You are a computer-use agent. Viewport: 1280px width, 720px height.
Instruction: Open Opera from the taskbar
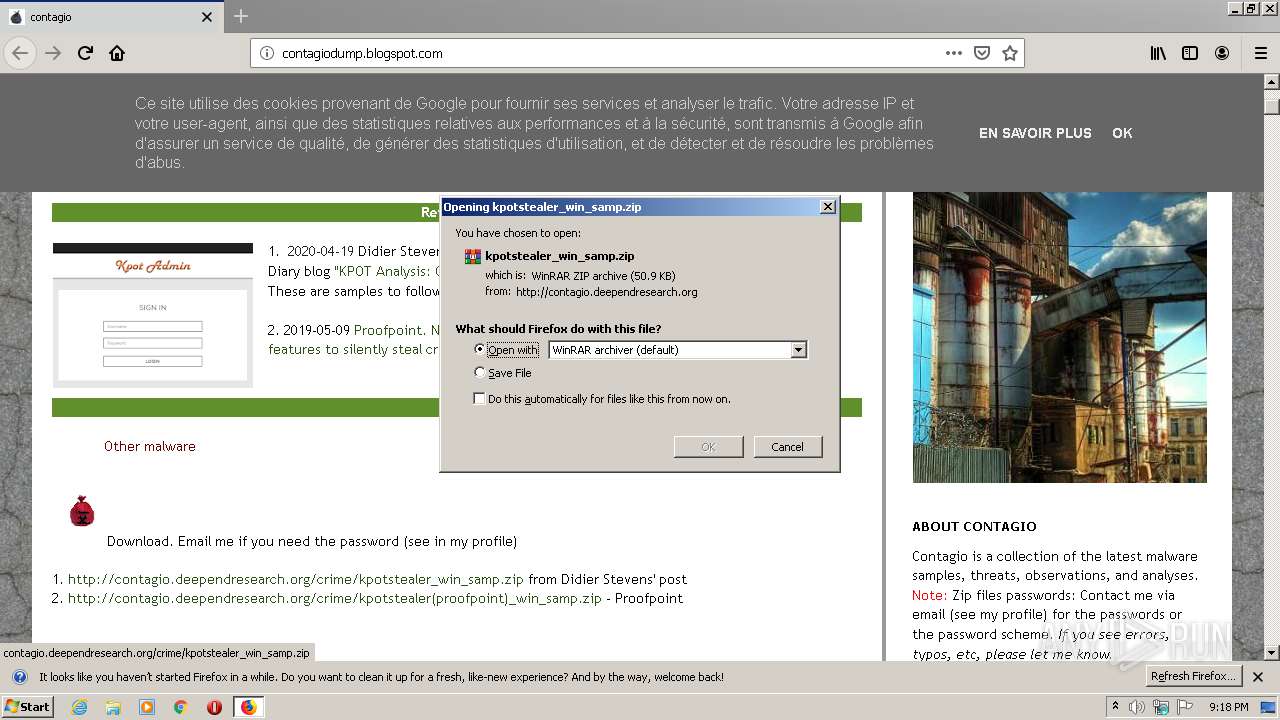coord(214,707)
